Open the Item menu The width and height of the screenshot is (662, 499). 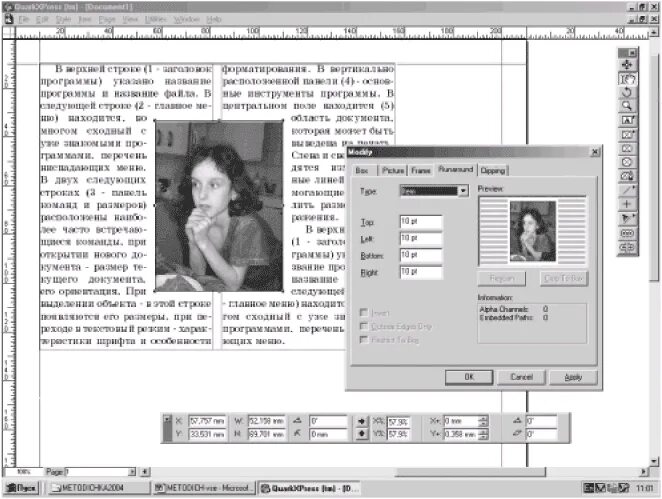85,19
